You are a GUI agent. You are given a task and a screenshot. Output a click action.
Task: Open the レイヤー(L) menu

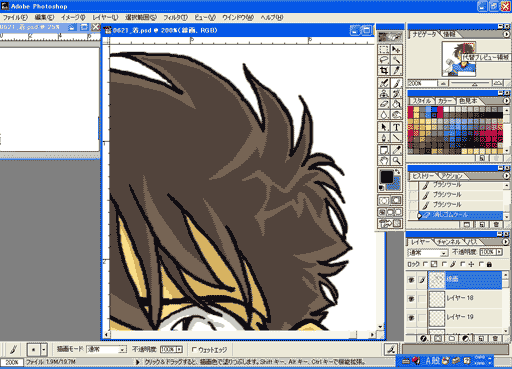[x=105, y=17]
